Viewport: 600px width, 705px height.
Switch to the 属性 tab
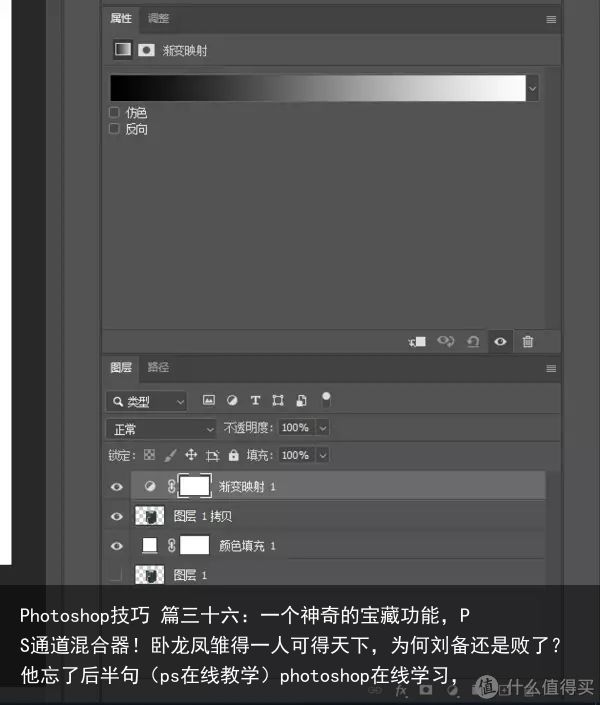click(x=121, y=18)
